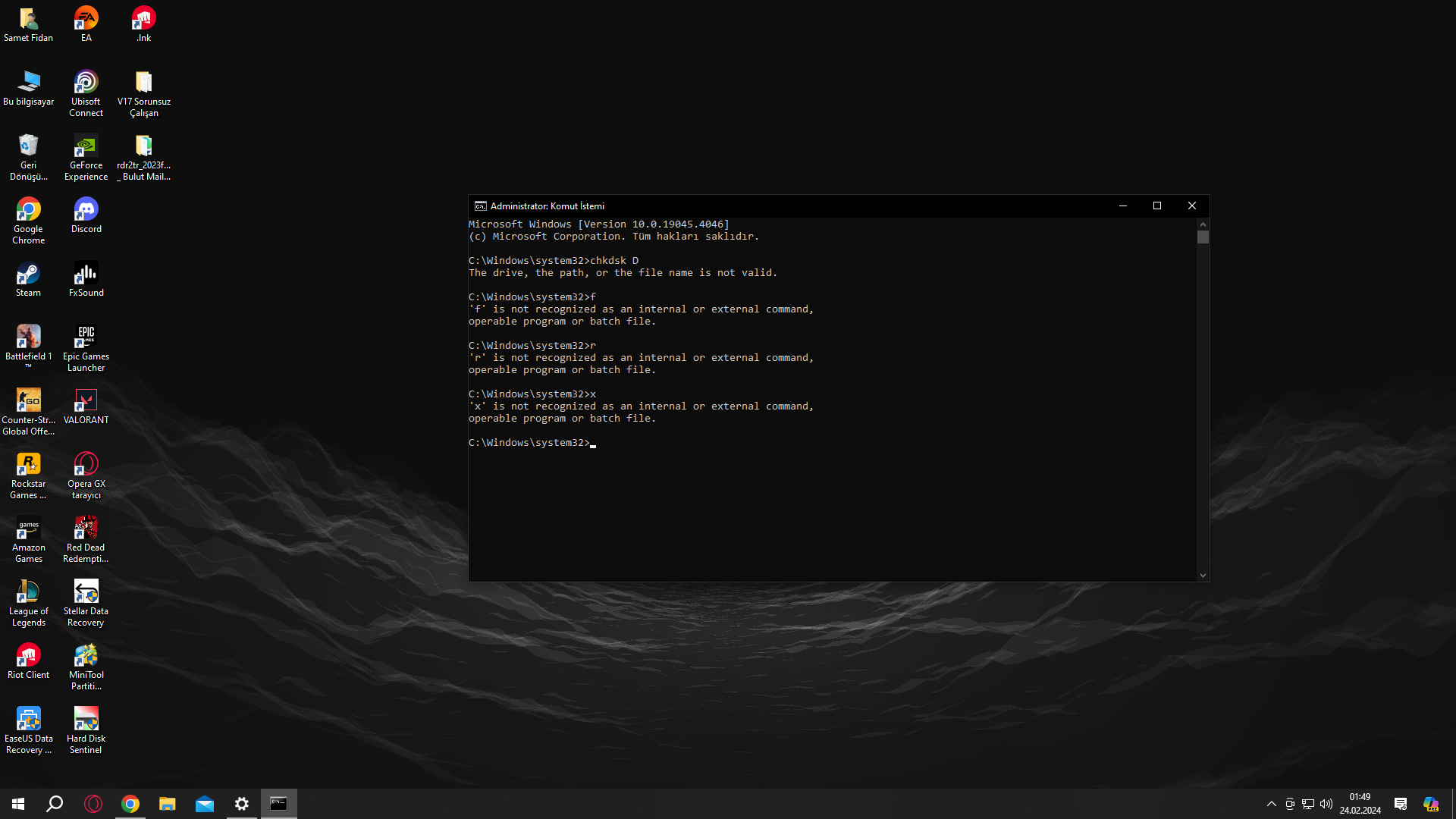Image resolution: width=1456 pixels, height=819 pixels.
Task: Open Settings gear in taskbar
Action: 242,804
